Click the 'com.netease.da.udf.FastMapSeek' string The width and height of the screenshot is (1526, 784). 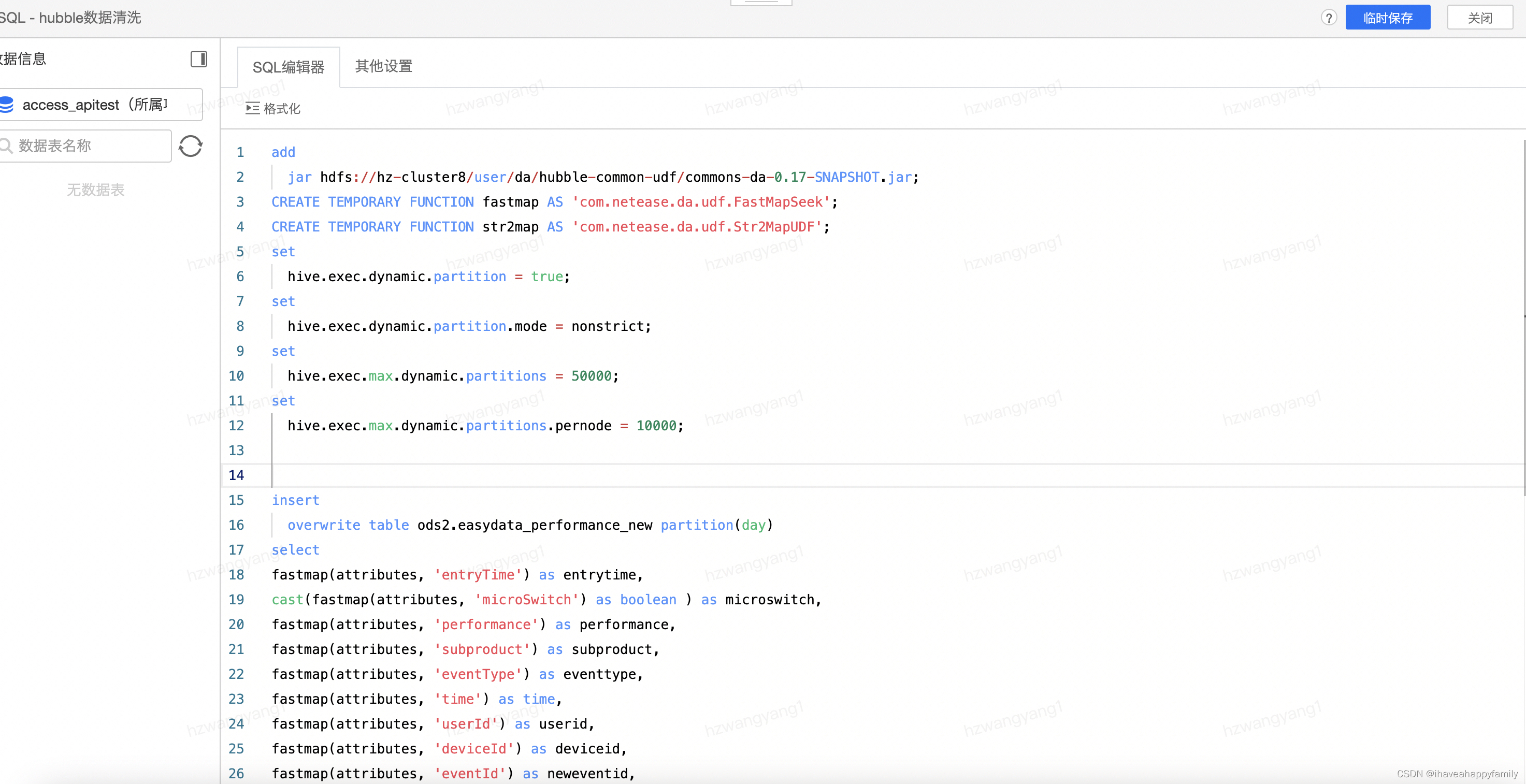coord(700,202)
